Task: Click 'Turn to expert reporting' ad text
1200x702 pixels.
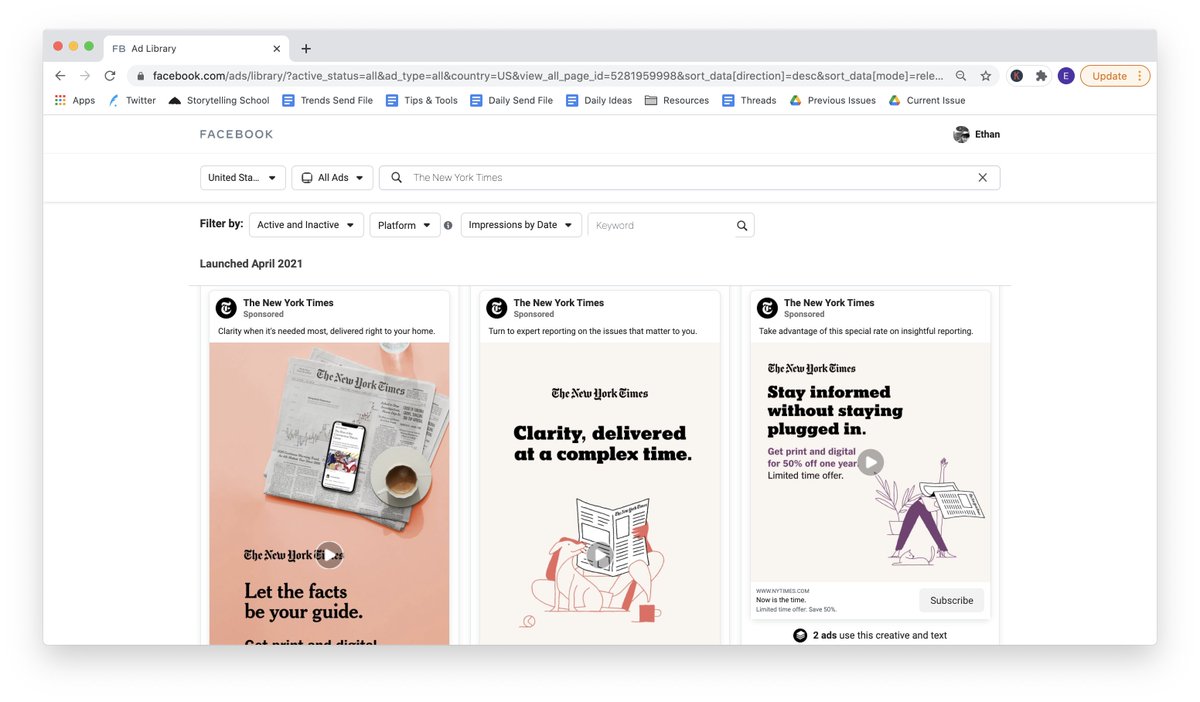Action: [x=593, y=331]
